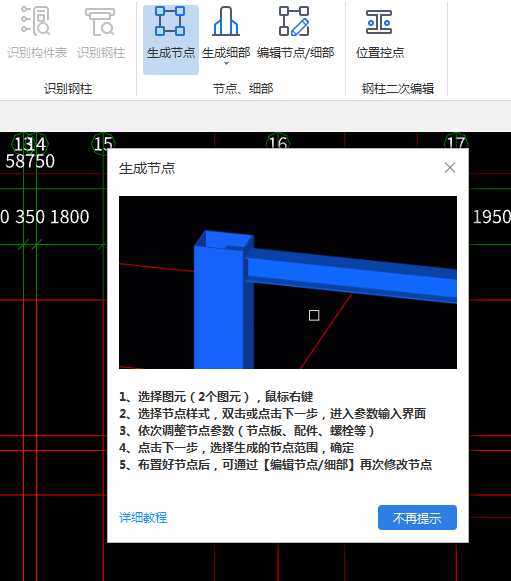Click the 生成节点 dialog title

(x=147, y=168)
